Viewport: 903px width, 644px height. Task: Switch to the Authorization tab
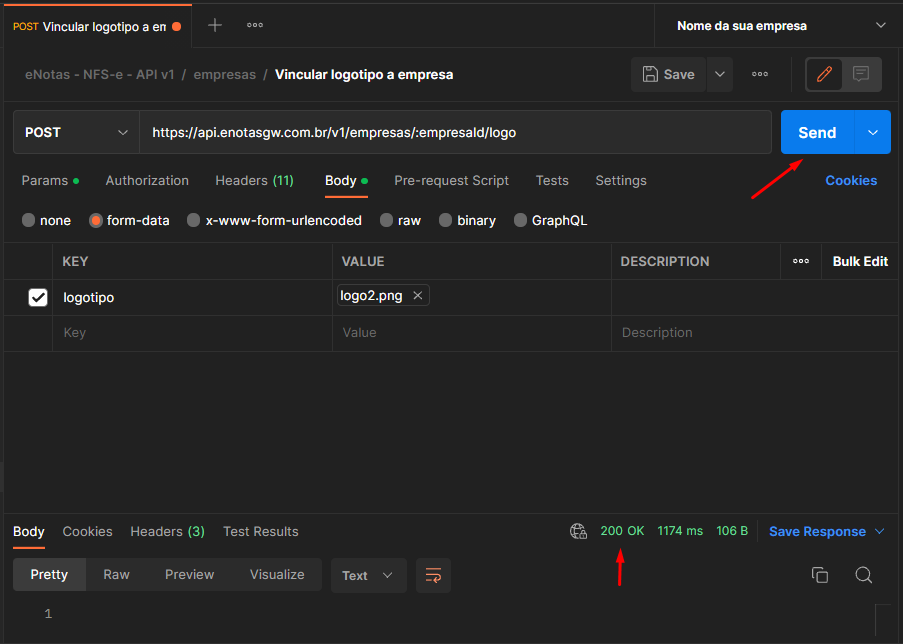pyautogui.click(x=147, y=181)
